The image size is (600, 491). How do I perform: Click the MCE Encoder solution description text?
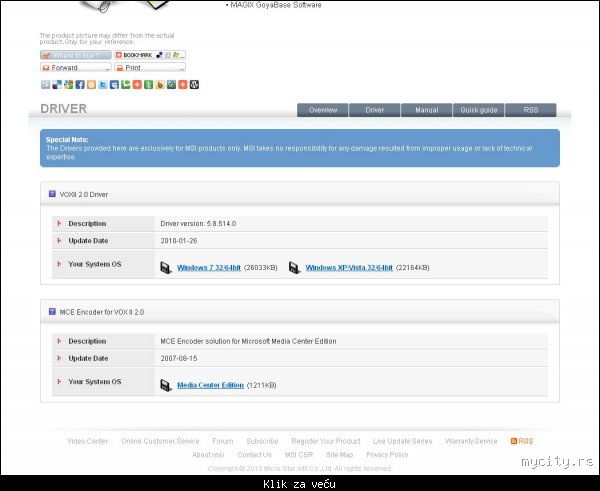click(248, 341)
